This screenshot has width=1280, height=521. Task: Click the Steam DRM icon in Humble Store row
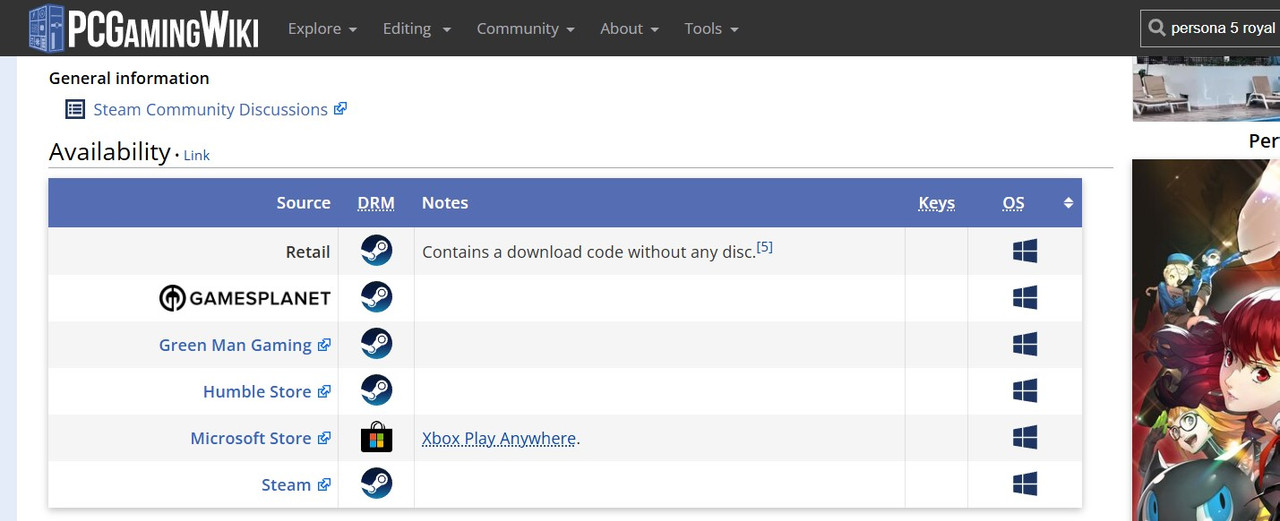pos(376,390)
